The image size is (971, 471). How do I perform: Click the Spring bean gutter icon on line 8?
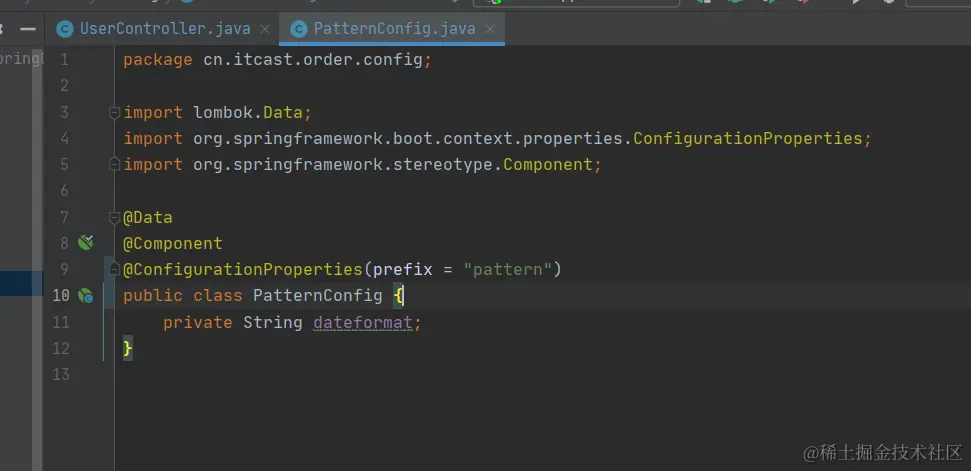coord(85,243)
